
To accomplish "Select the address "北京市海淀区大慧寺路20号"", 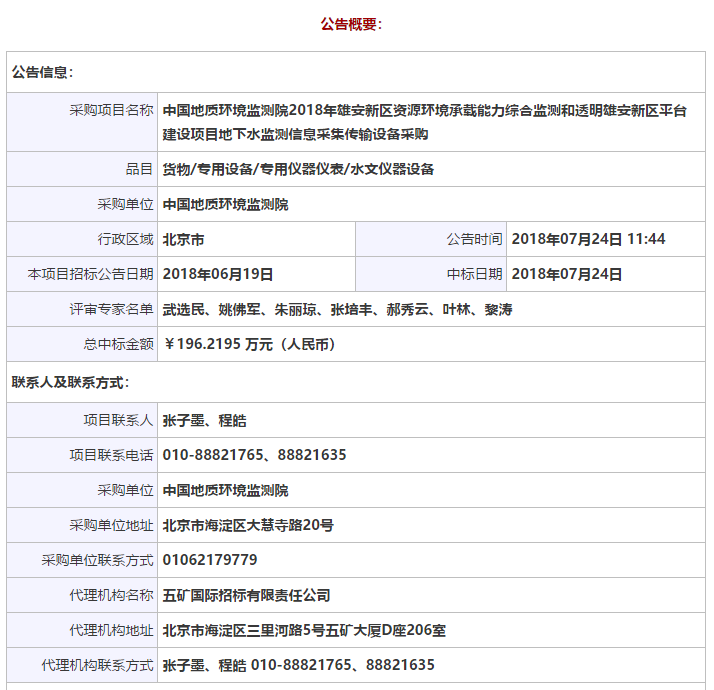I will click(248, 525).
